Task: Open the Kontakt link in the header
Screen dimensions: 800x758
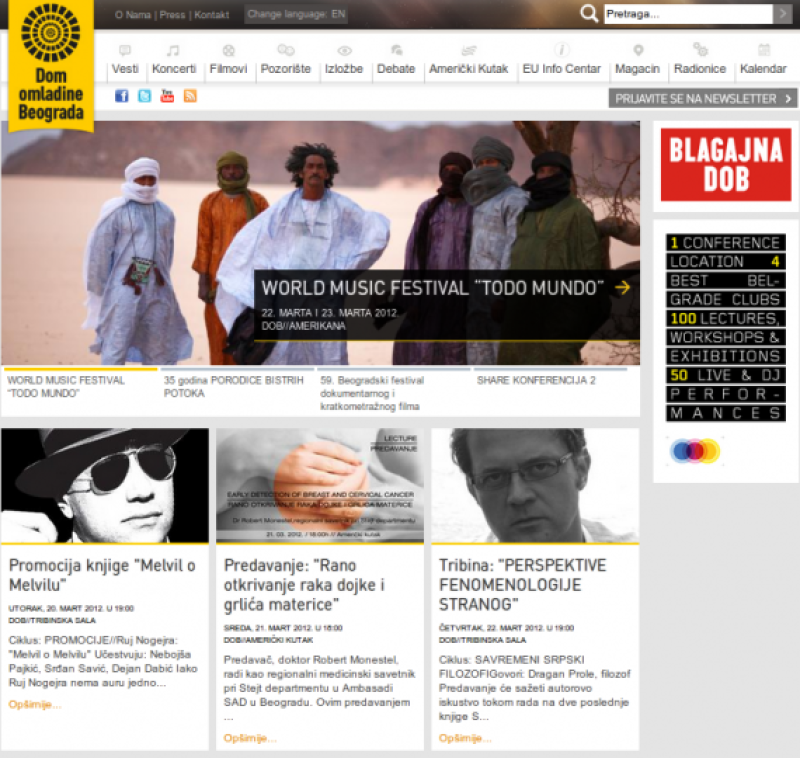Action: click(x=211, y=15)
